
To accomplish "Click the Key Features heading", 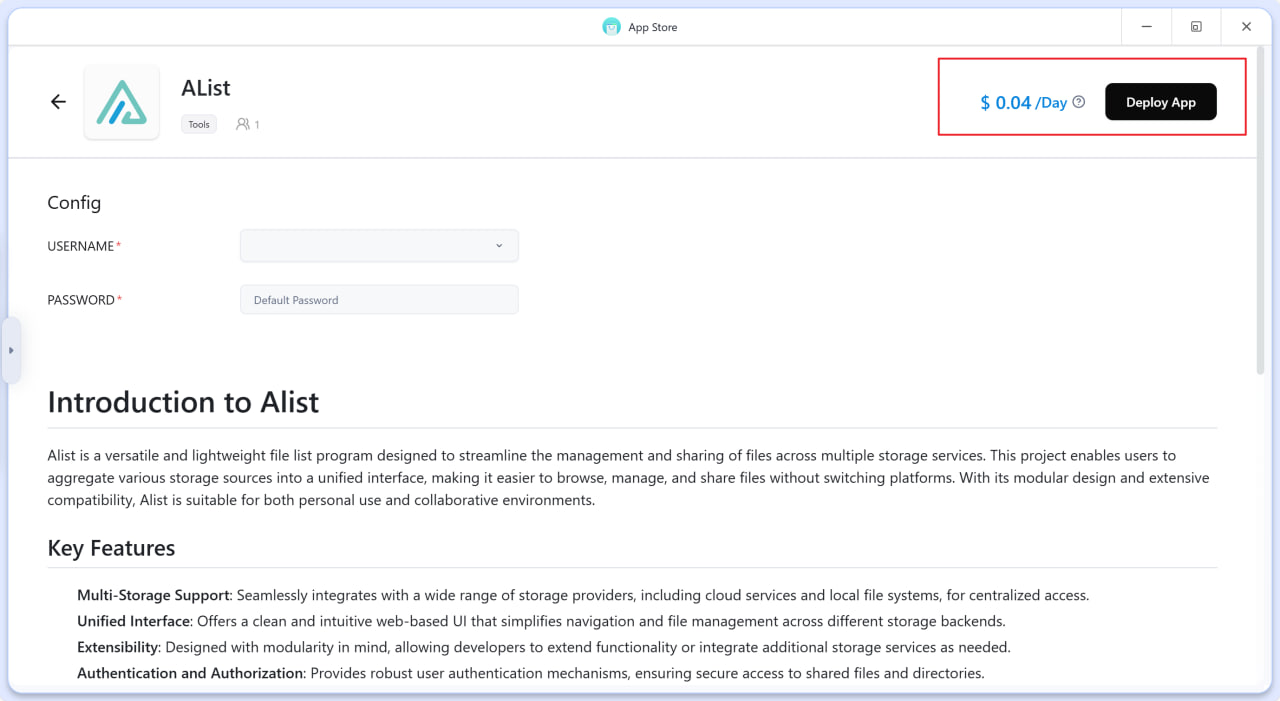I will click(111, 548).
